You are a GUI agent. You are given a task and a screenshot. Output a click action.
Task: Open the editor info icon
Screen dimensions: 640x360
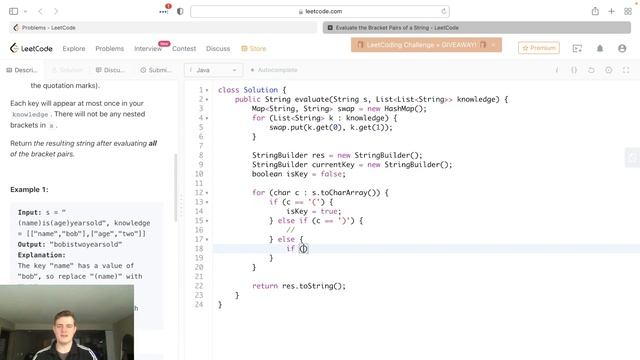pos(557,70)
